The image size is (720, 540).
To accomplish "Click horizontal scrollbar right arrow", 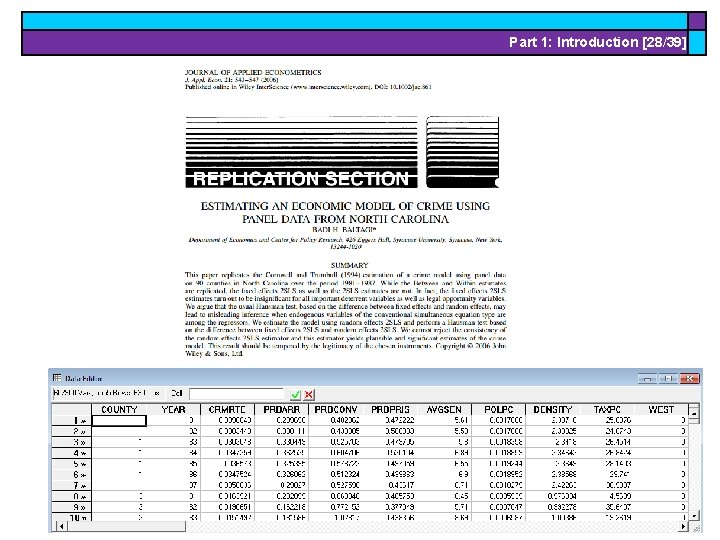I will 684,526.
